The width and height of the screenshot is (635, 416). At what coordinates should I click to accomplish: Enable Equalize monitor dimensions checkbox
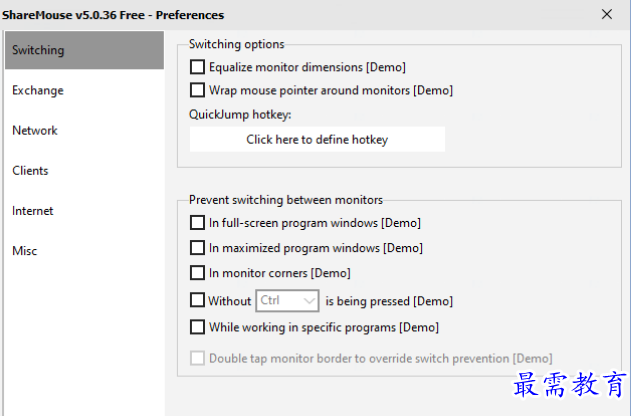[x=197, y=68]
